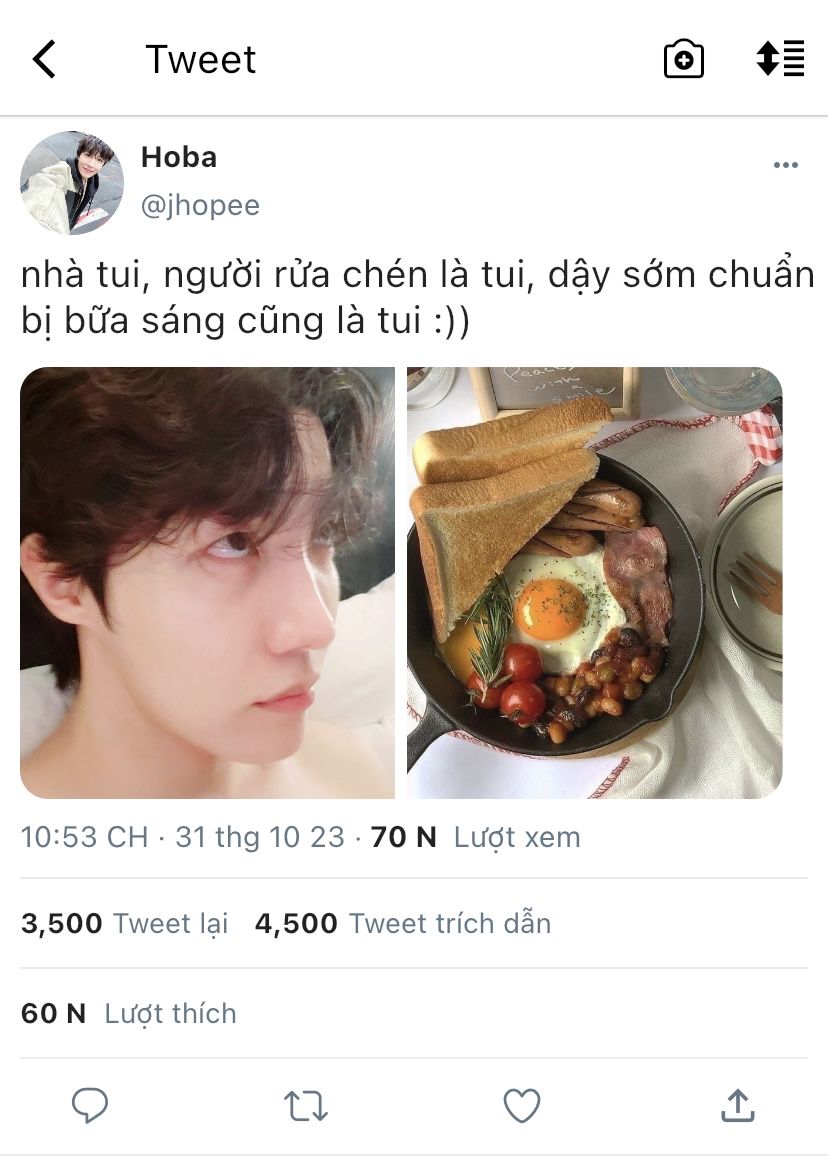Tap the 10:53 CH timestamp
Viewport: 828px width, 1166px height.
click(x=84, y=837)
